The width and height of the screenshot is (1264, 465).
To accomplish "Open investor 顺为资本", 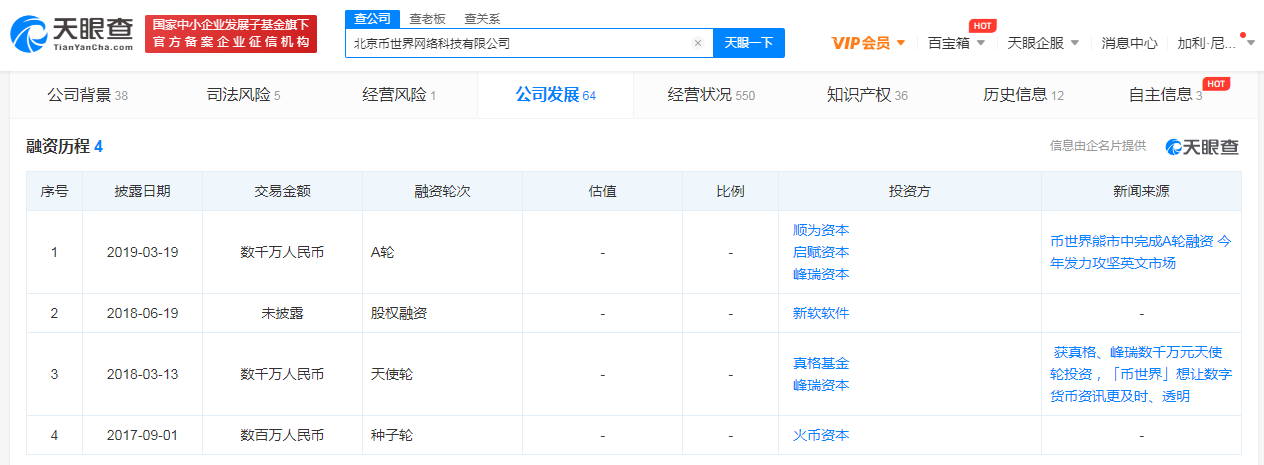I will 821,230.
